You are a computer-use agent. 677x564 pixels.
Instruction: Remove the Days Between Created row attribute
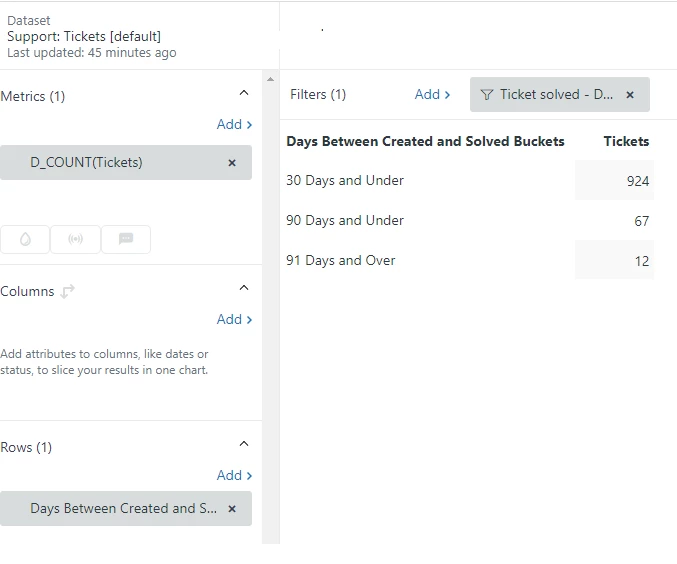coord(232,508)
